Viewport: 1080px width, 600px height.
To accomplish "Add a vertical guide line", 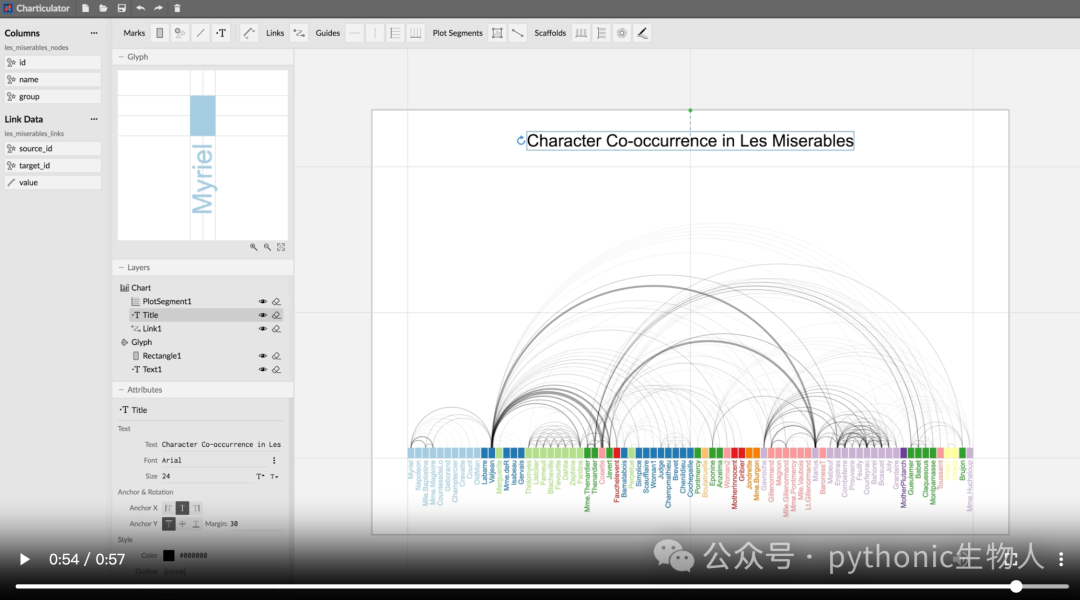I will 375,33.
